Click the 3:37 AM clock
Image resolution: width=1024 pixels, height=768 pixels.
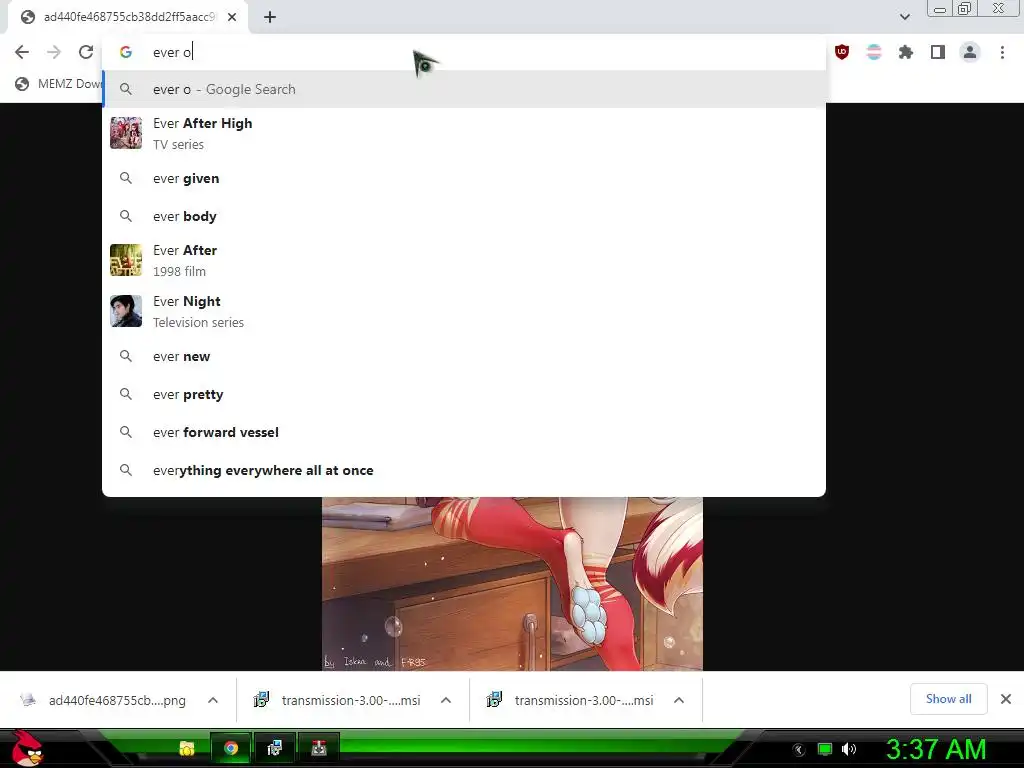(x=936, y=749)
